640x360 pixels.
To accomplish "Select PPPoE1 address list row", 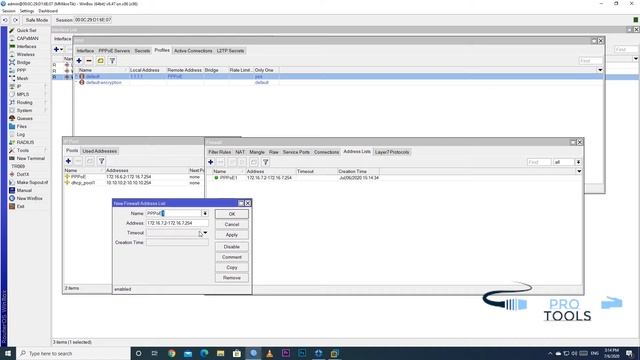I will [394, 178].
